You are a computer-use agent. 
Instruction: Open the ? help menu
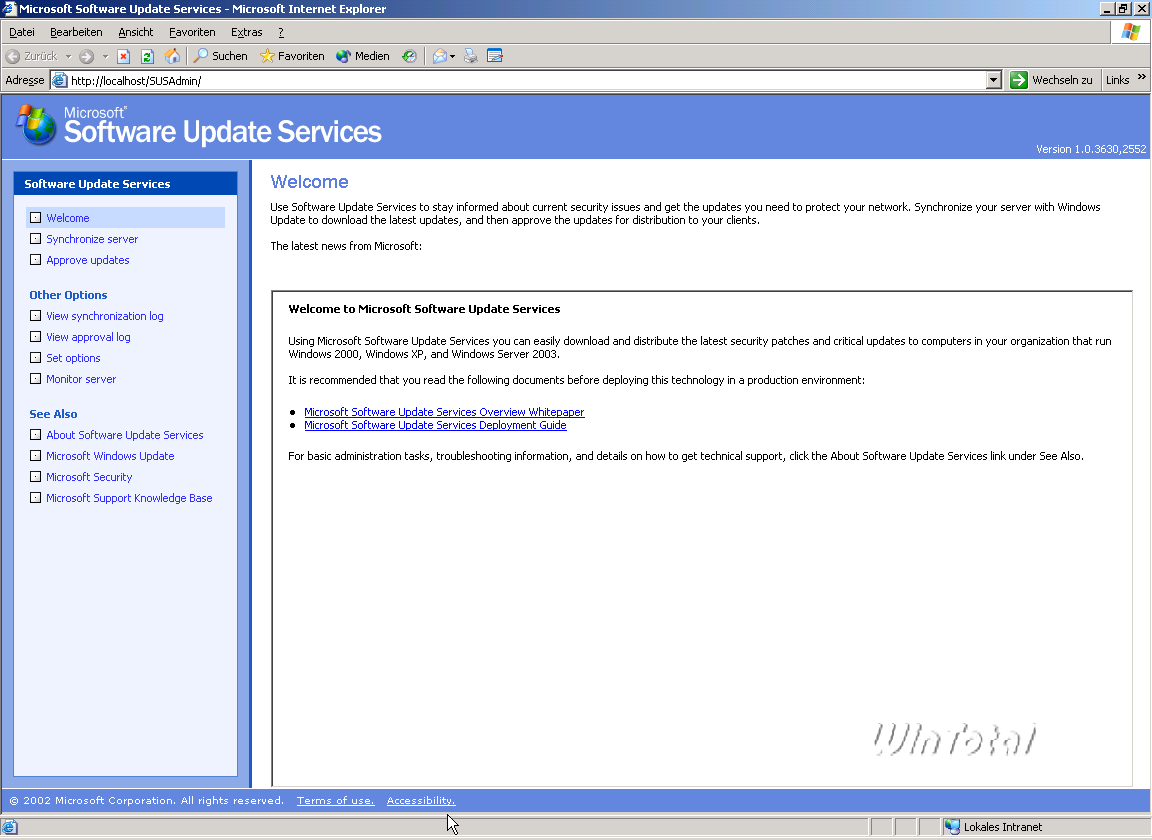click(281, 32)
